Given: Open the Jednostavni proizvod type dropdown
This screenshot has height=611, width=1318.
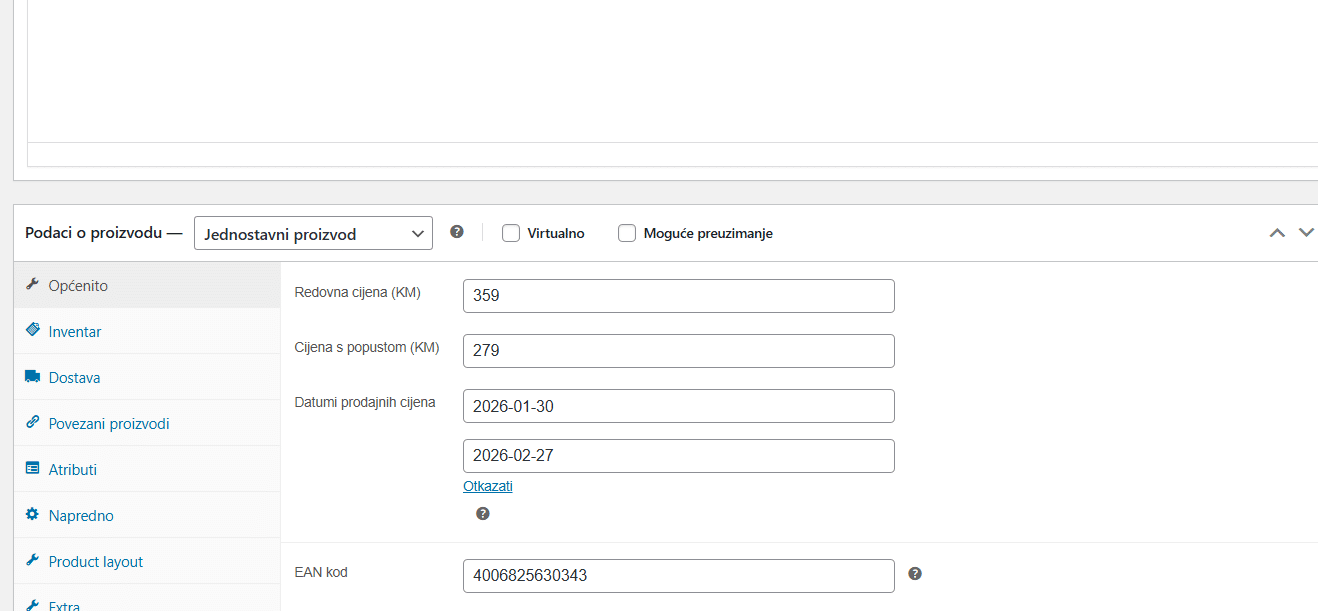Looking at the screenshot, I should click(x=313, y=234).
